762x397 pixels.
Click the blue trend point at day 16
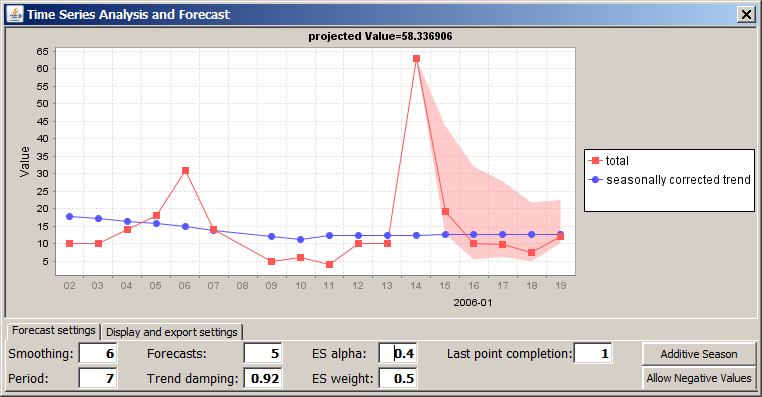(474, 235)
